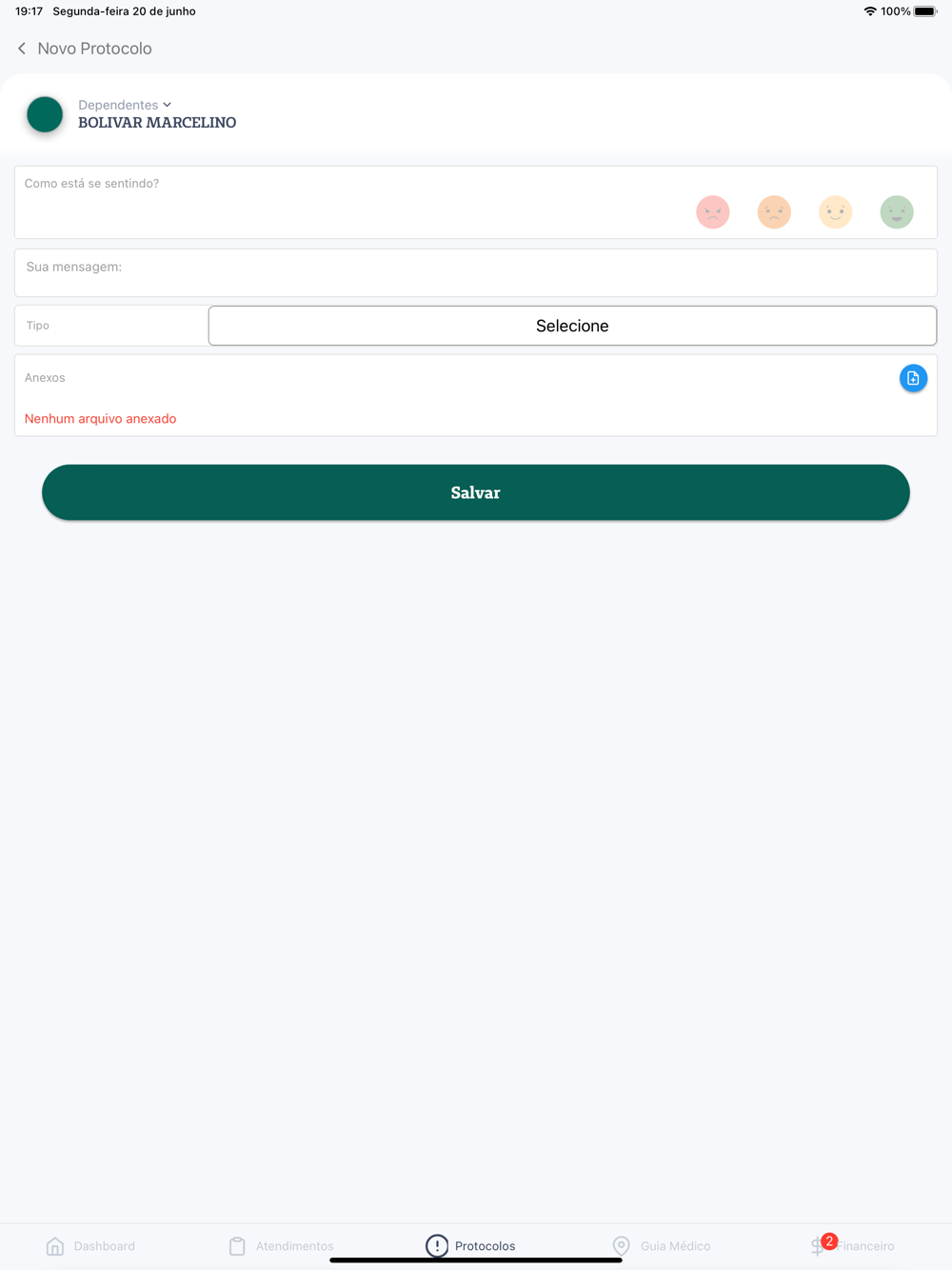Open Financeiro with notification badge
This screenshot has height=1270, width=952.
853,1244
